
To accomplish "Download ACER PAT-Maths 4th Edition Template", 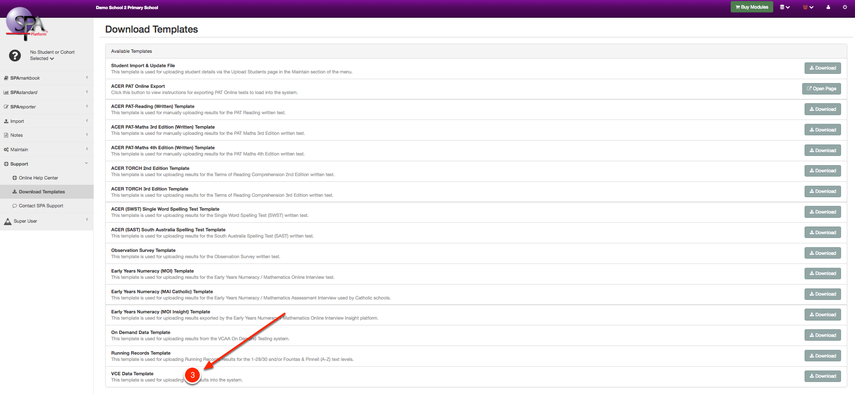I will (823, 150).
